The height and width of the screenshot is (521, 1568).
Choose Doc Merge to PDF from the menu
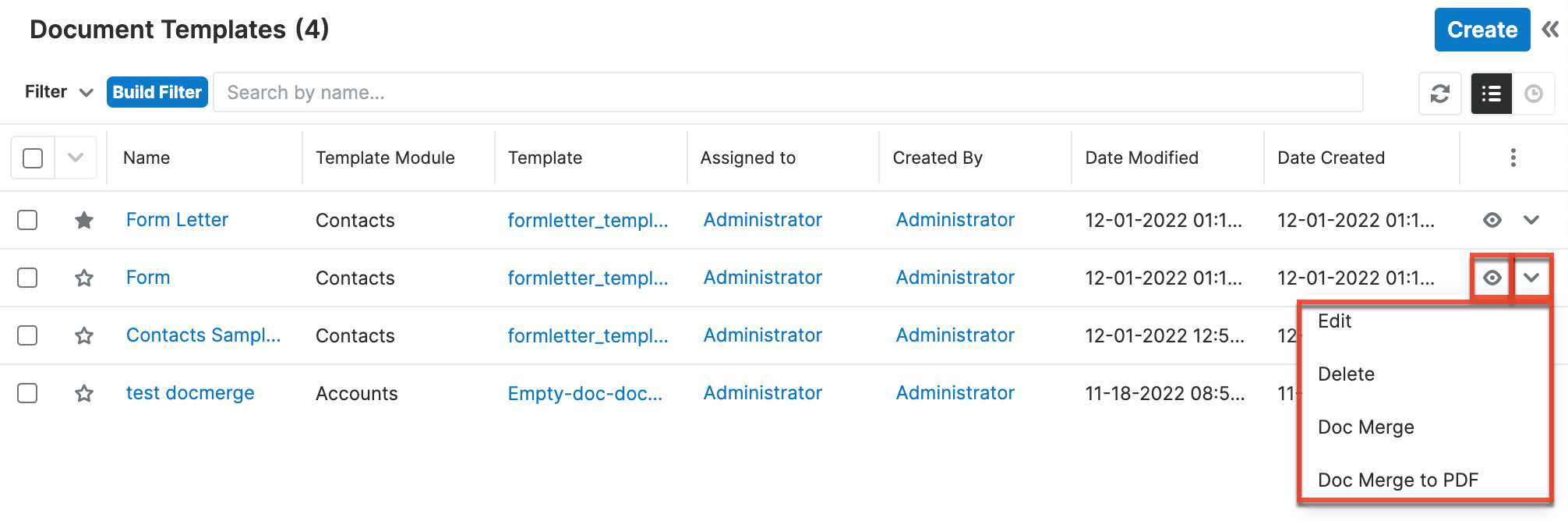pyautogui.click(x=1398, y=480)
